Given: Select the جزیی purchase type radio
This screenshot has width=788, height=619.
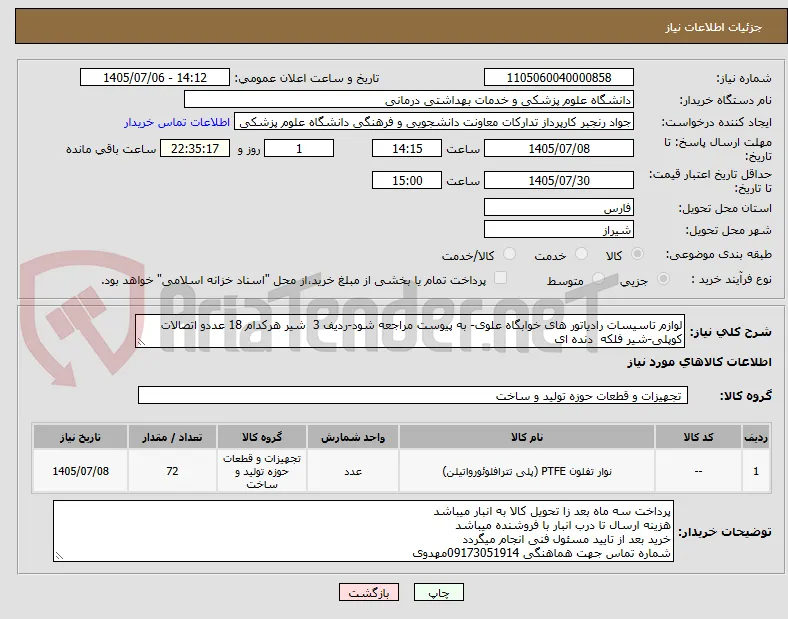Looking at the screenshot, I should 663,279.
